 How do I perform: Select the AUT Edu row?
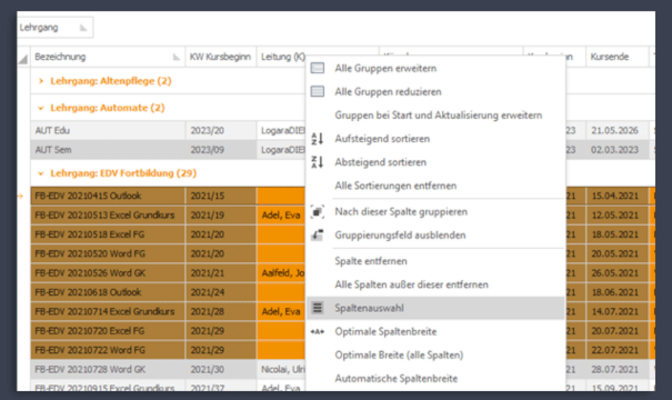pyautogui.click(x=100, y=131)
